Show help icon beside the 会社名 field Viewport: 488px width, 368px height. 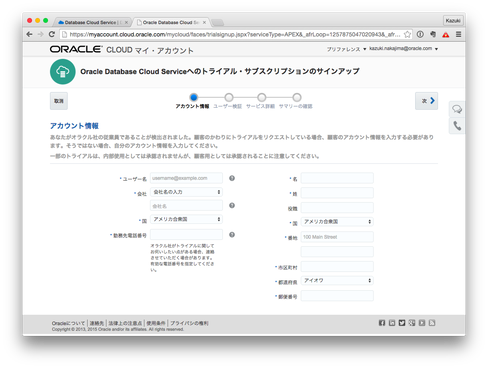pos(232,205)
